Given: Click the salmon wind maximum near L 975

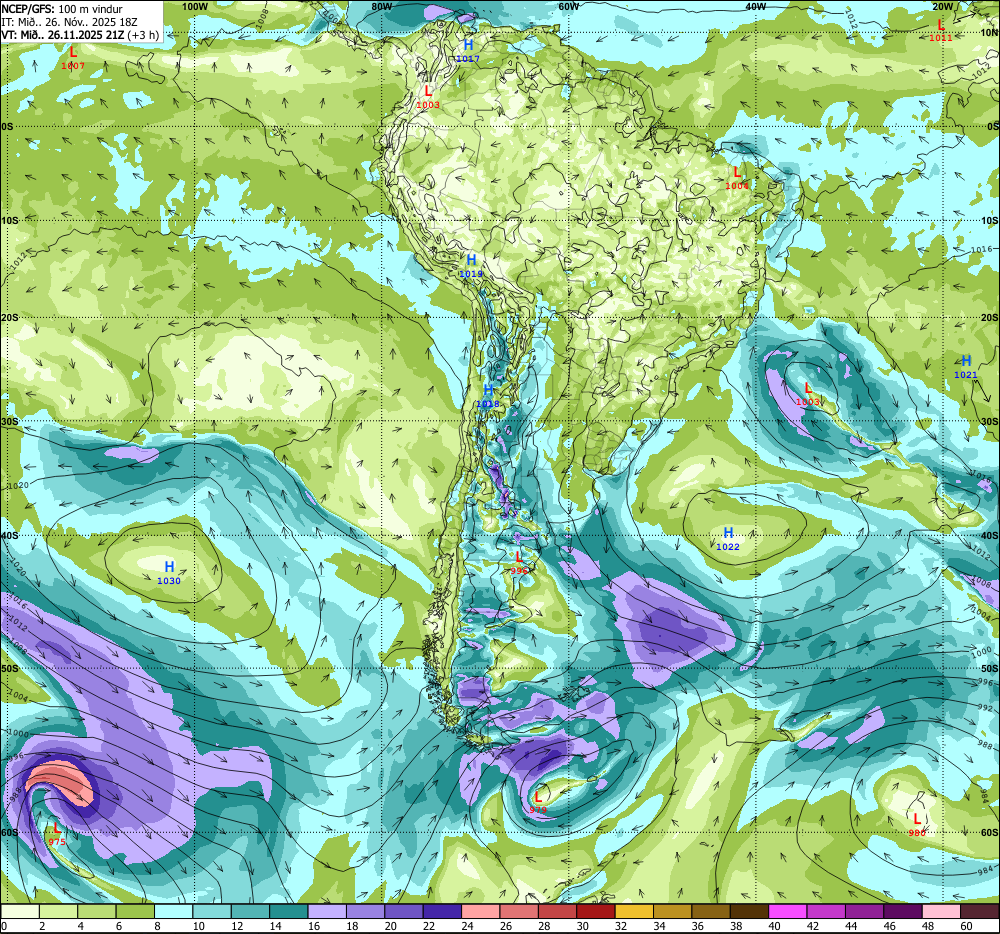Looking at the screenshot, I should pos(61,782).
